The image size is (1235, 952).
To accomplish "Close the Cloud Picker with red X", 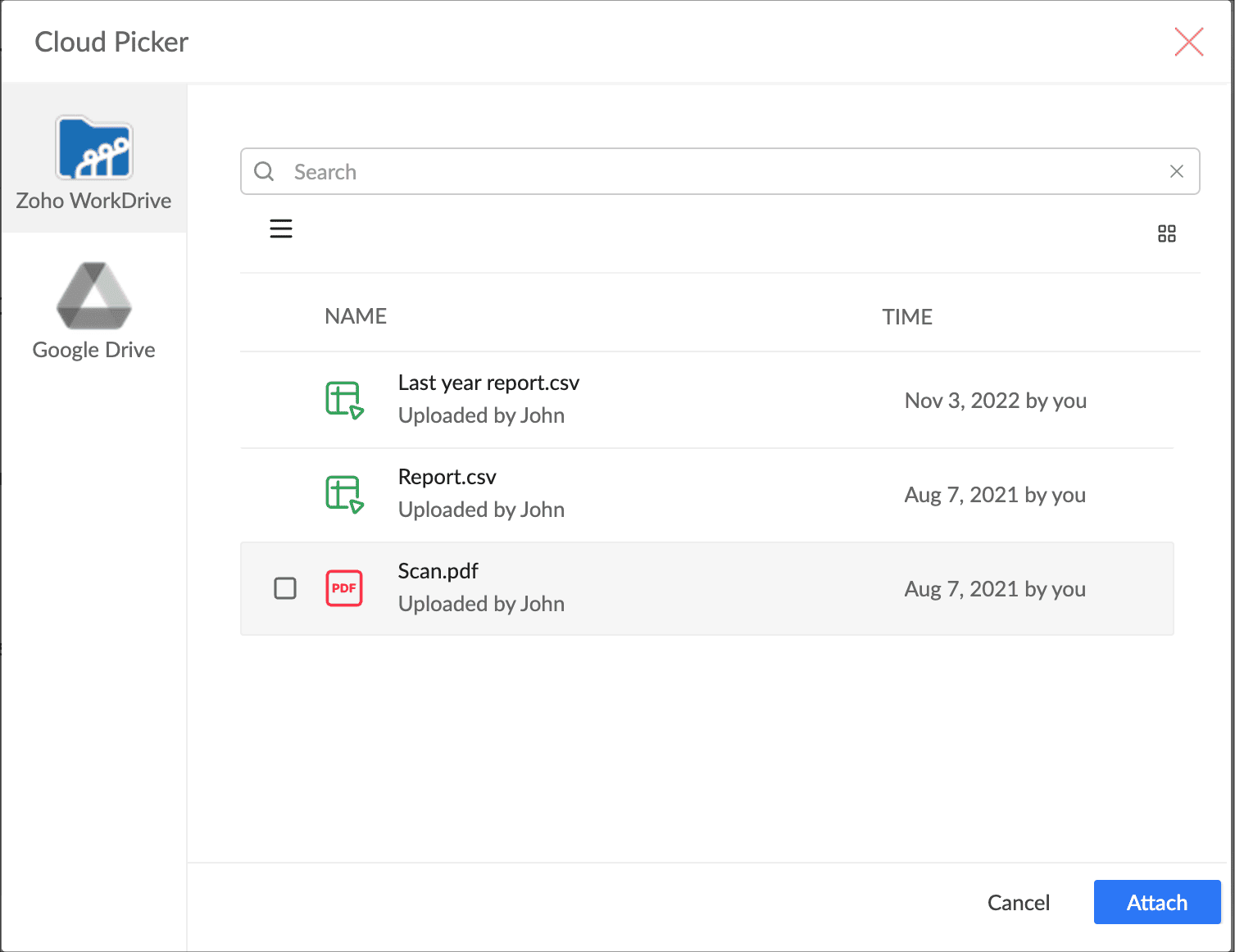I will (x=1188, y=42).
